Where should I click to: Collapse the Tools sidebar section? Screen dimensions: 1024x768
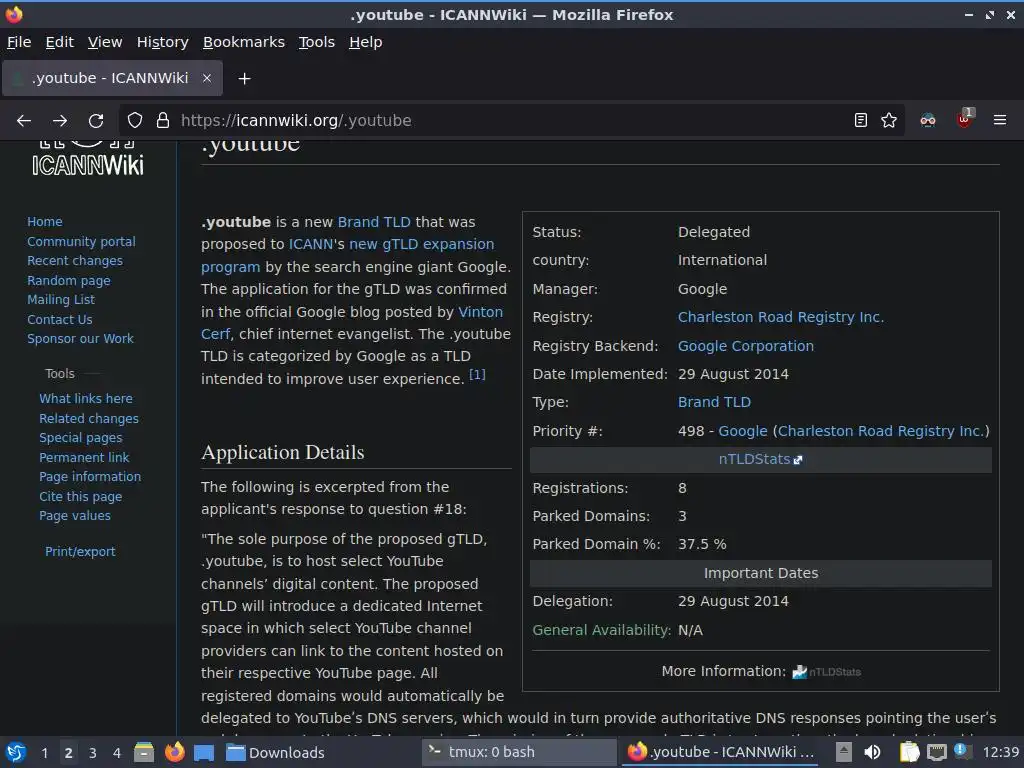(59, 374)
